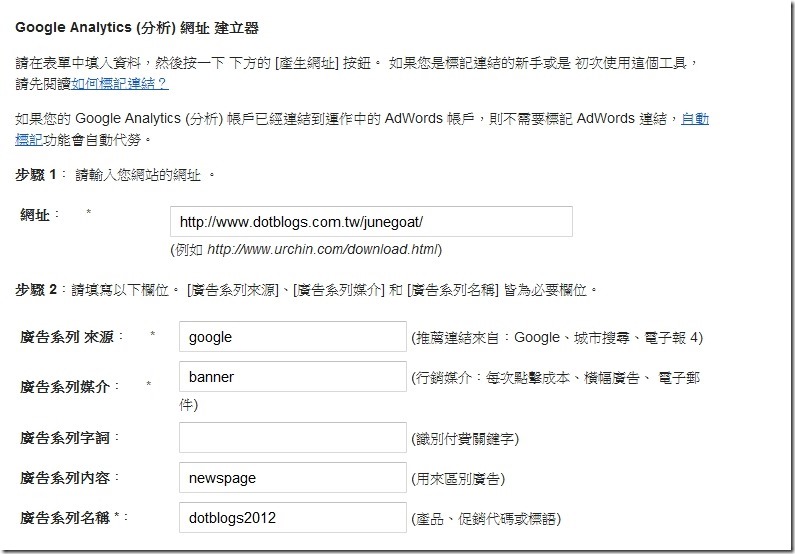Click the 廣告系列名稱 field label
This screenshot has height=554, width=795.
65,518
